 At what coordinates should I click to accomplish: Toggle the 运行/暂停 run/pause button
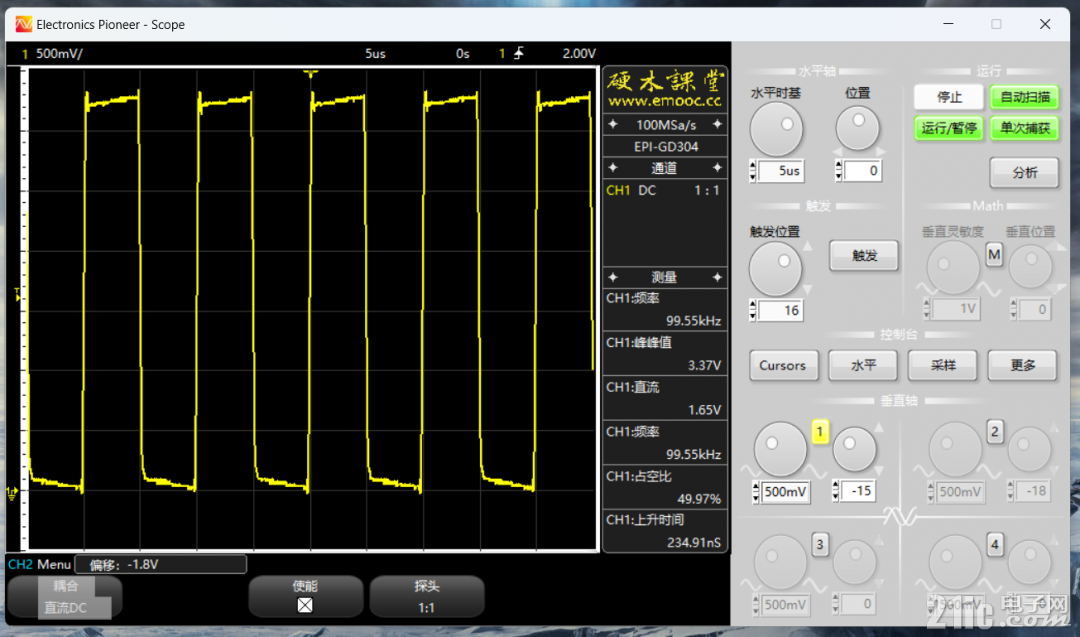(x=948, y=128)
